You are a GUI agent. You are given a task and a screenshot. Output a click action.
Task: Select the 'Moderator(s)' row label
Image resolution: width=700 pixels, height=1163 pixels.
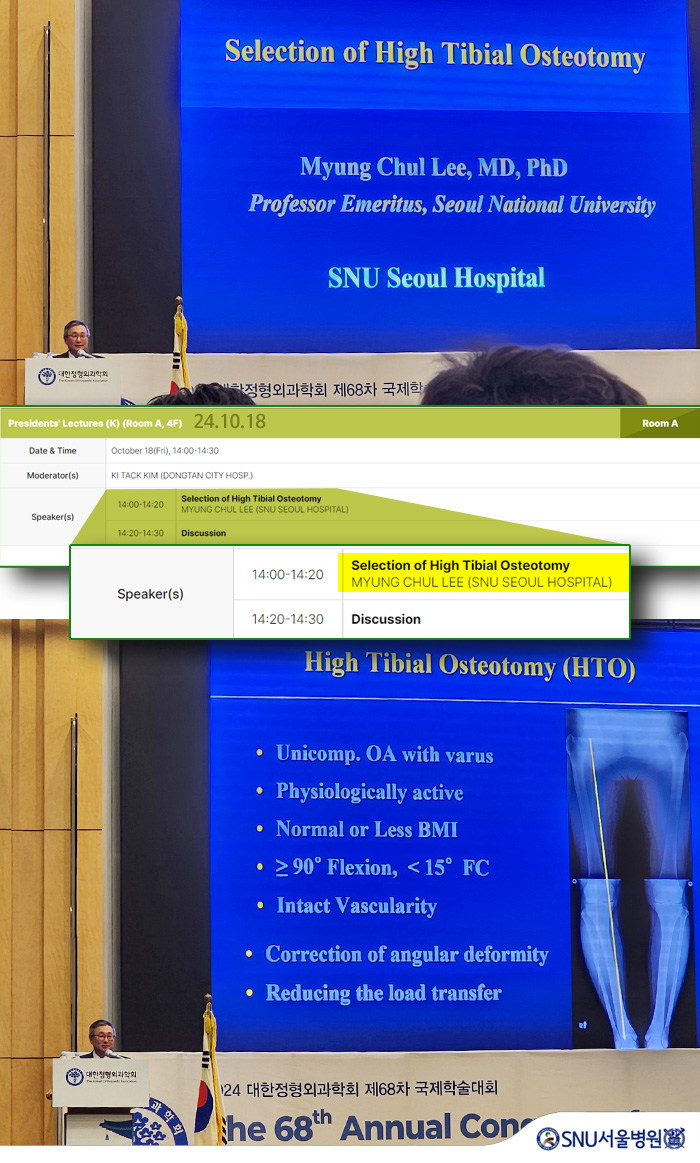pyautogui.click(x=53, y=475)
